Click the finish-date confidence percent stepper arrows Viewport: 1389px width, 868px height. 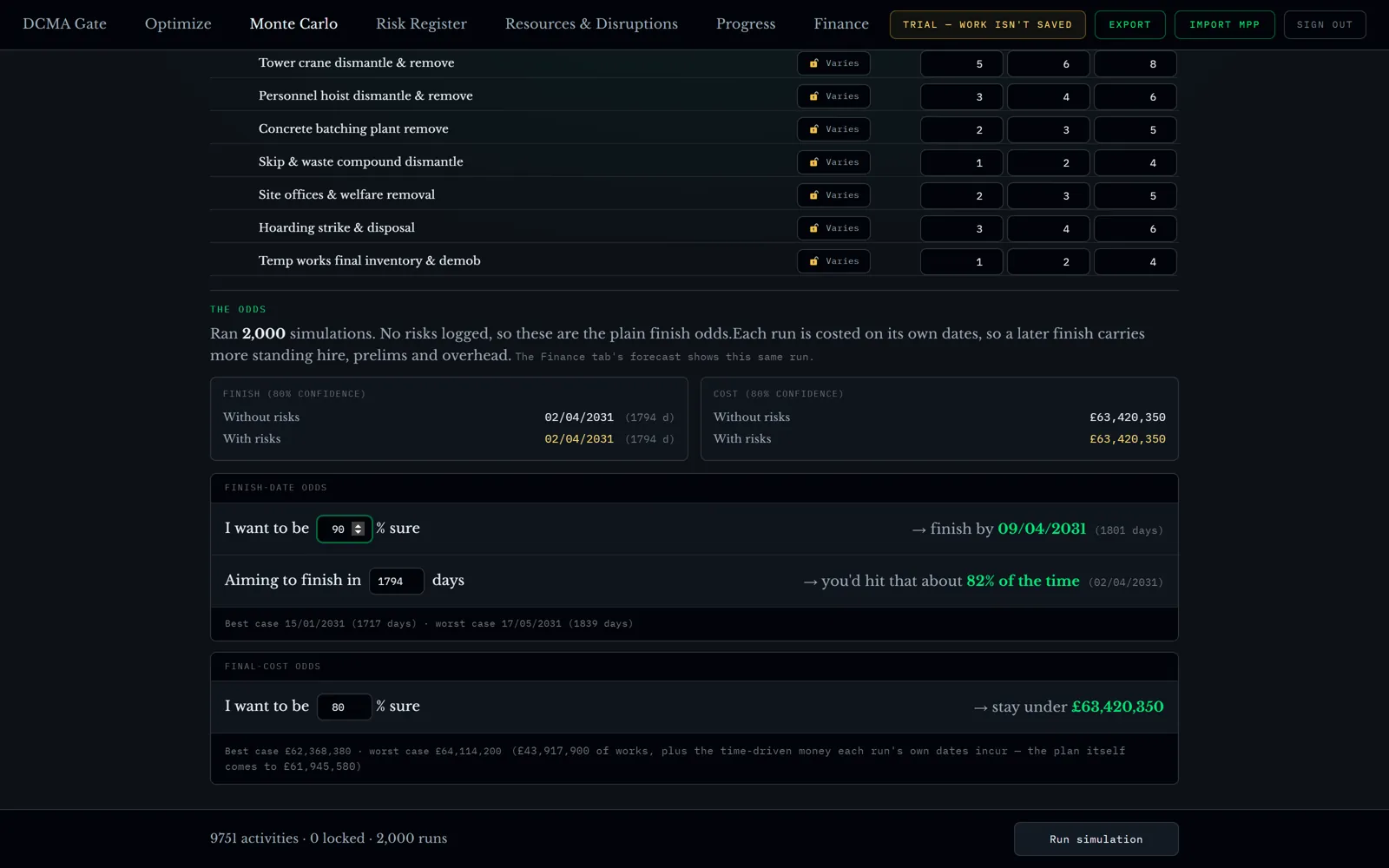click(x=358, y=529)
